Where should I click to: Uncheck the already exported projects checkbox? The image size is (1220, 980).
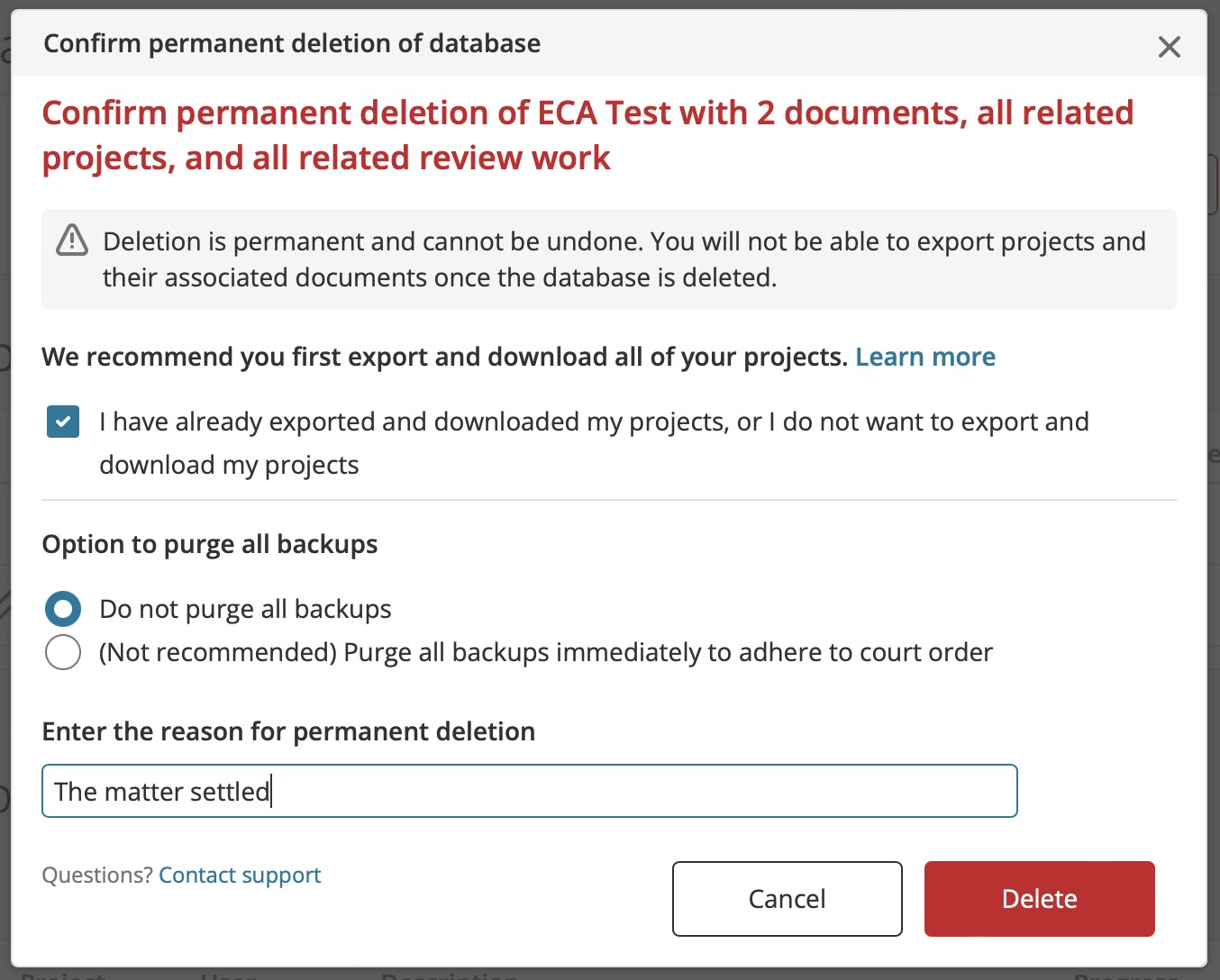[63, 422]
